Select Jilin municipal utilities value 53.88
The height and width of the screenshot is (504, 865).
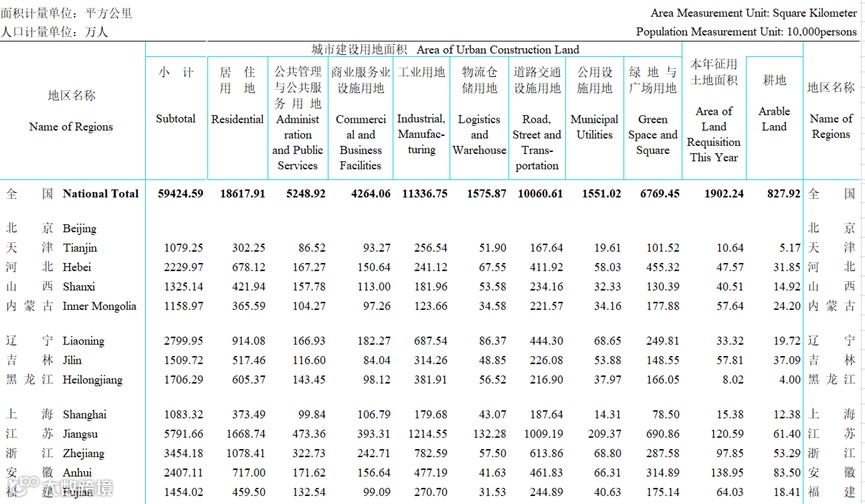tap(607, 360)
